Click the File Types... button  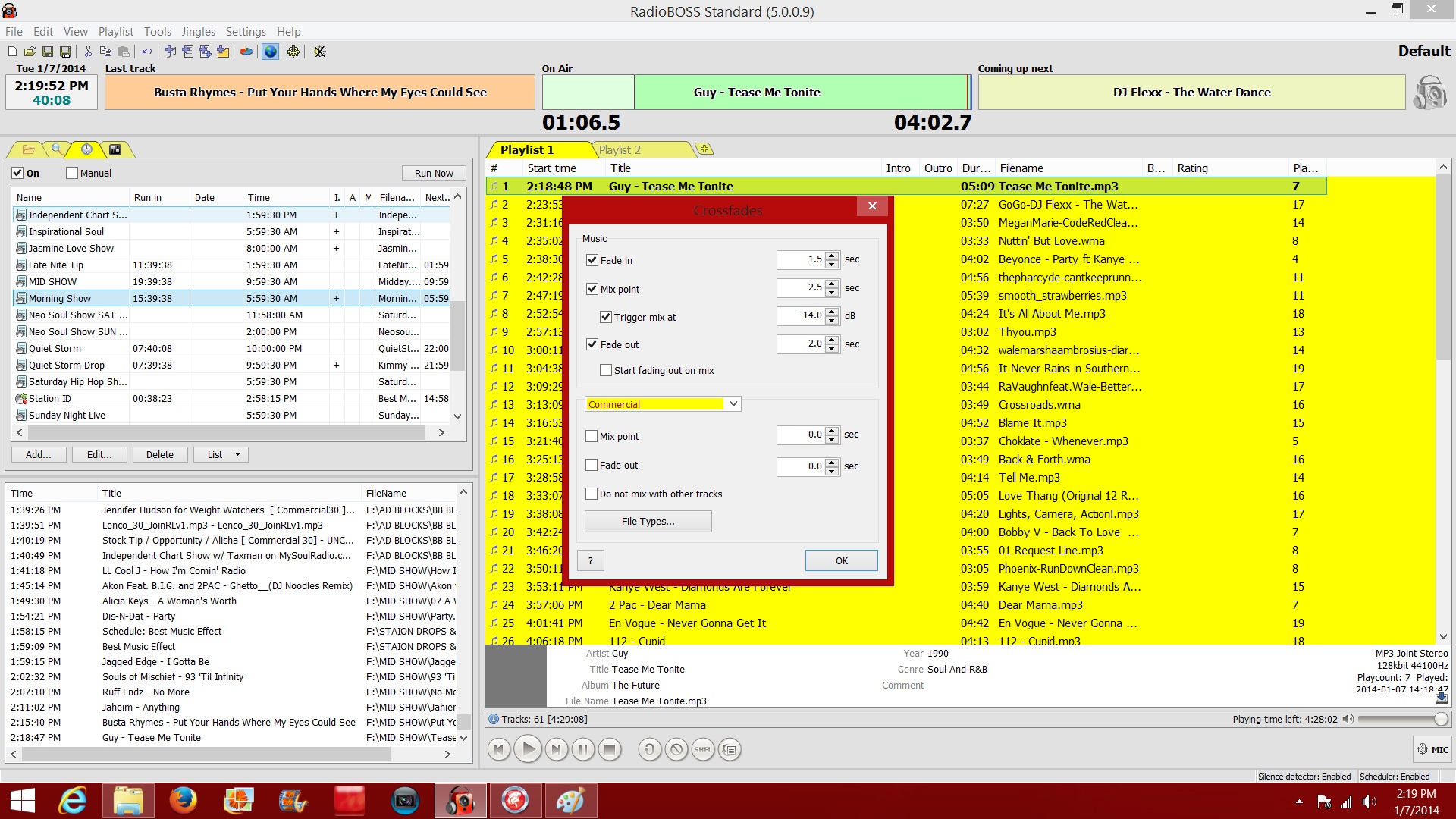click(x=648, y=522)
